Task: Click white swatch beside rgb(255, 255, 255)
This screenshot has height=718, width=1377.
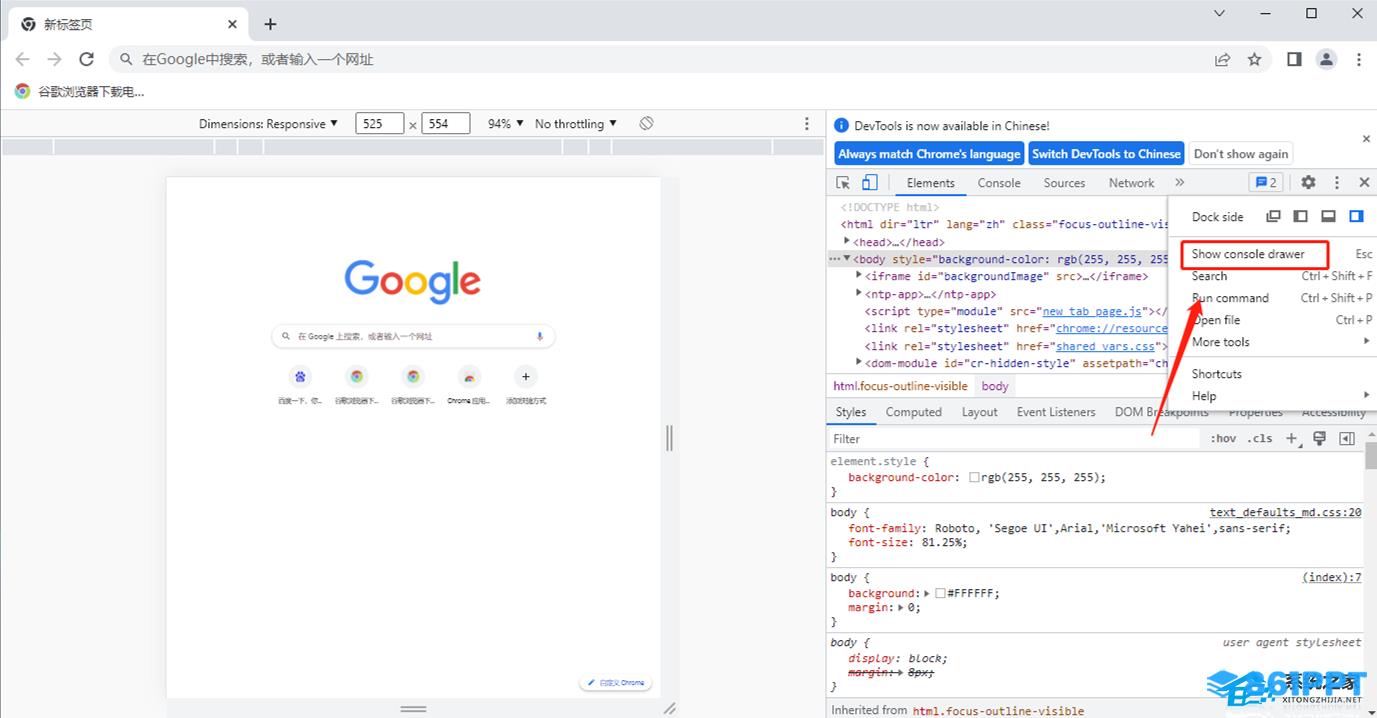Action: (974, 478)
